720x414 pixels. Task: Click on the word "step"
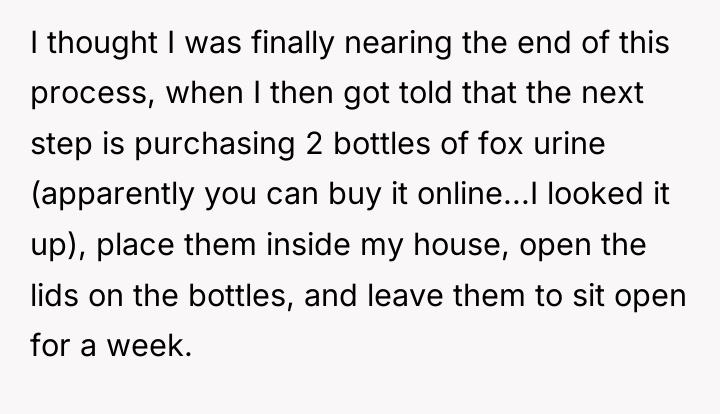tap(61, 145)
